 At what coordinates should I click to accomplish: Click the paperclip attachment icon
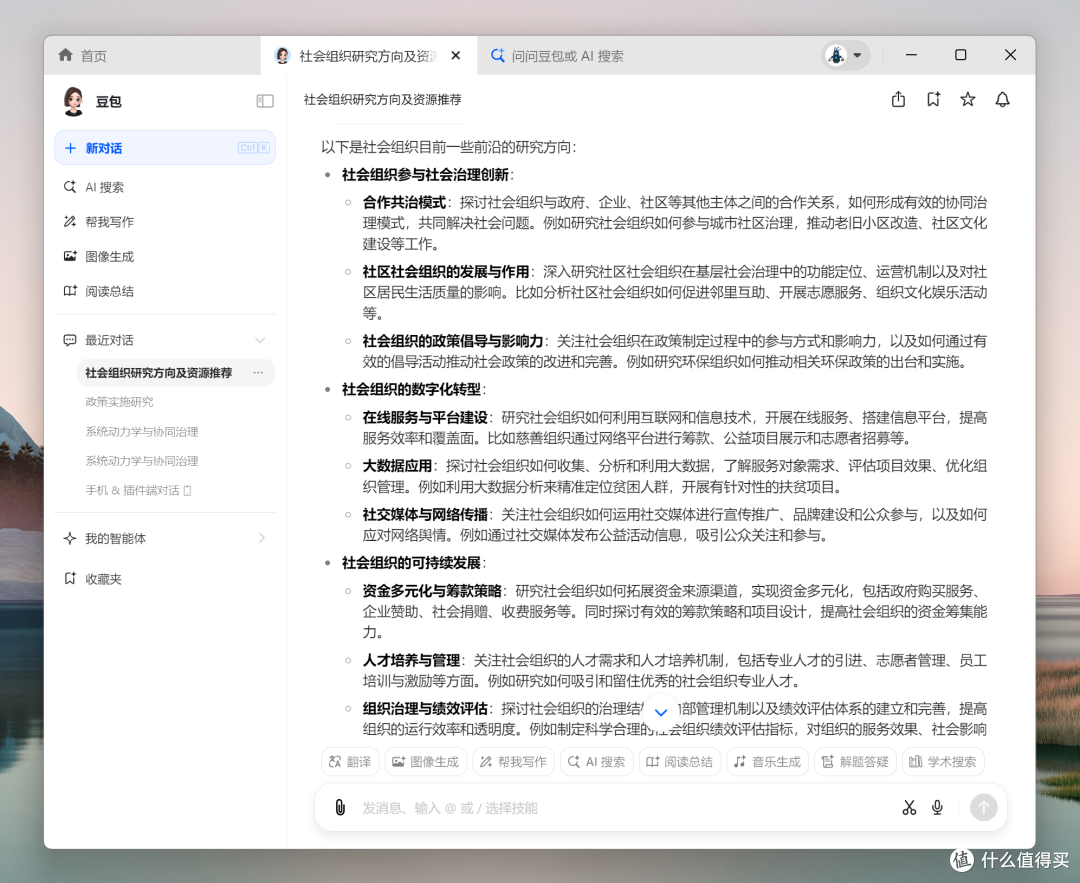coord(340,807)
